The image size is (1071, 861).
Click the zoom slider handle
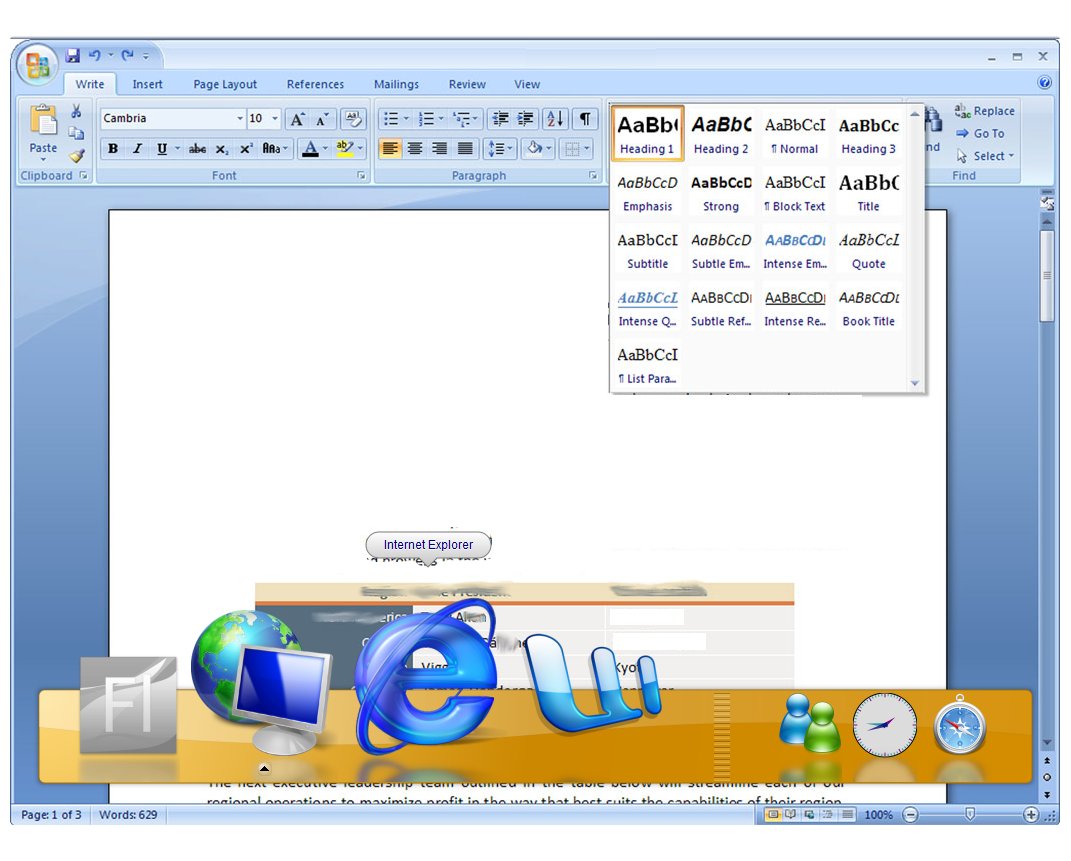tap(969, 814)
